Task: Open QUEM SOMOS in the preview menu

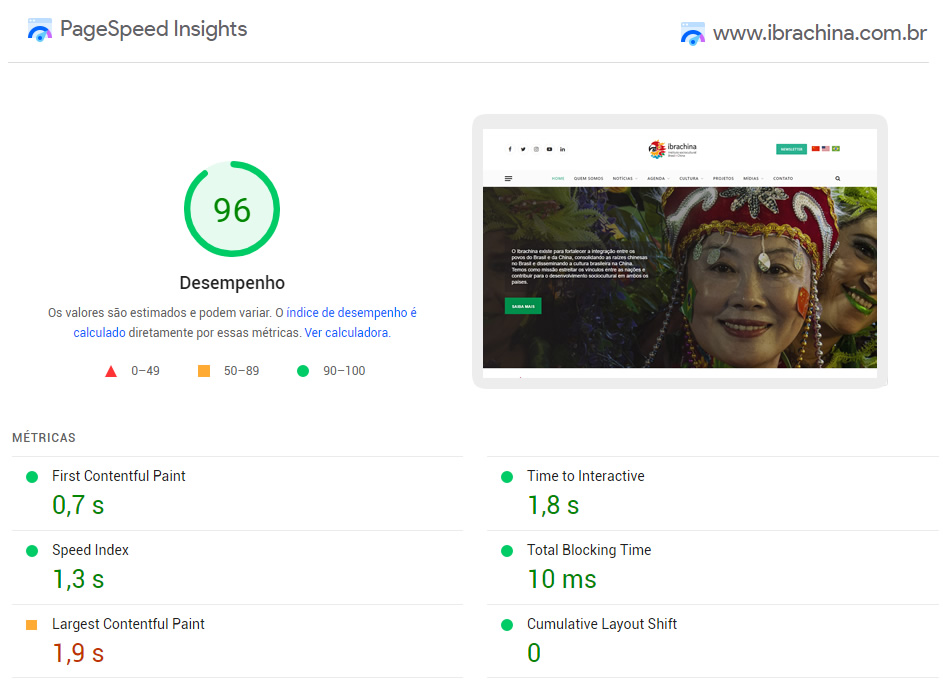Action: click(x=588, y=179)
